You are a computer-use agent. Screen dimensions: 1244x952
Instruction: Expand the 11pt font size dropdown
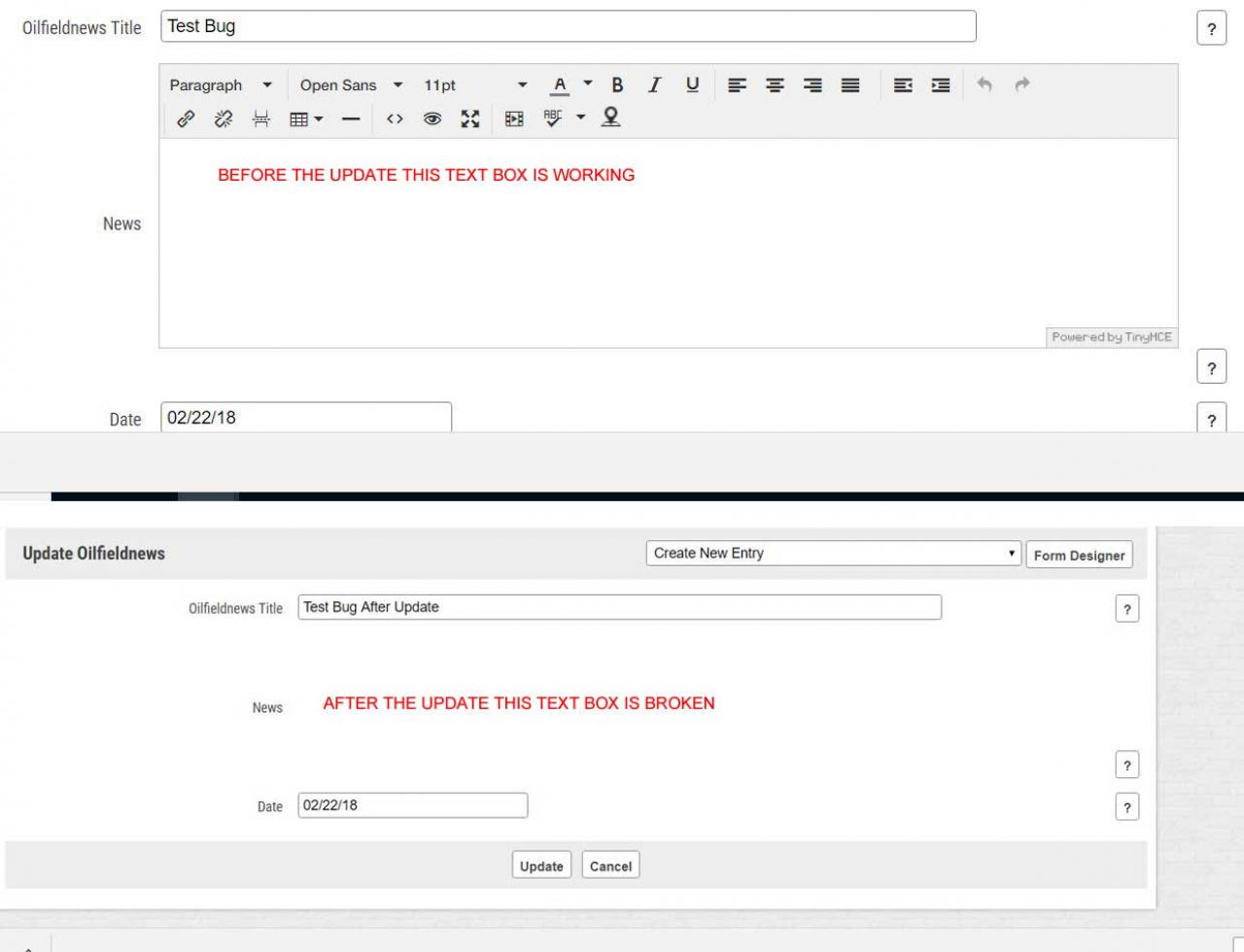[x=475, y=85]
